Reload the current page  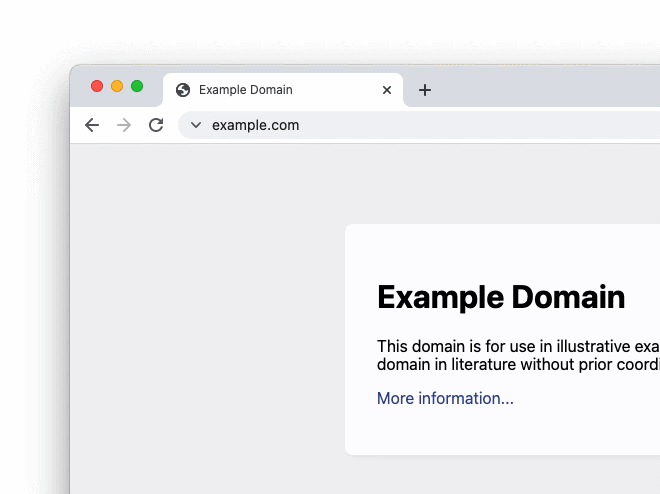(x=156, y=125)
